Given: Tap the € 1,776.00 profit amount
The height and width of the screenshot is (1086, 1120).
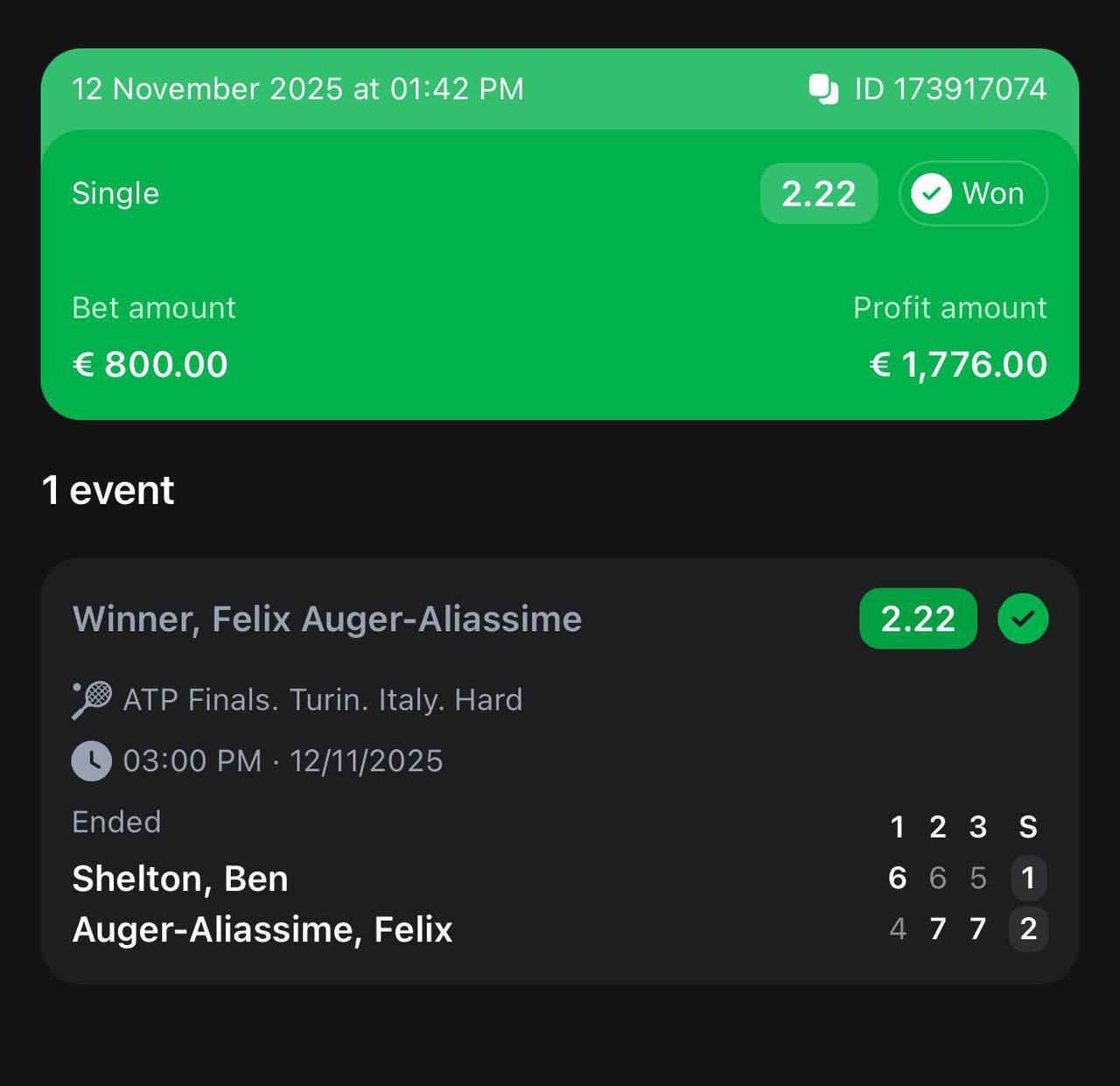Looking at the screenshot, I should pos(958,364).
